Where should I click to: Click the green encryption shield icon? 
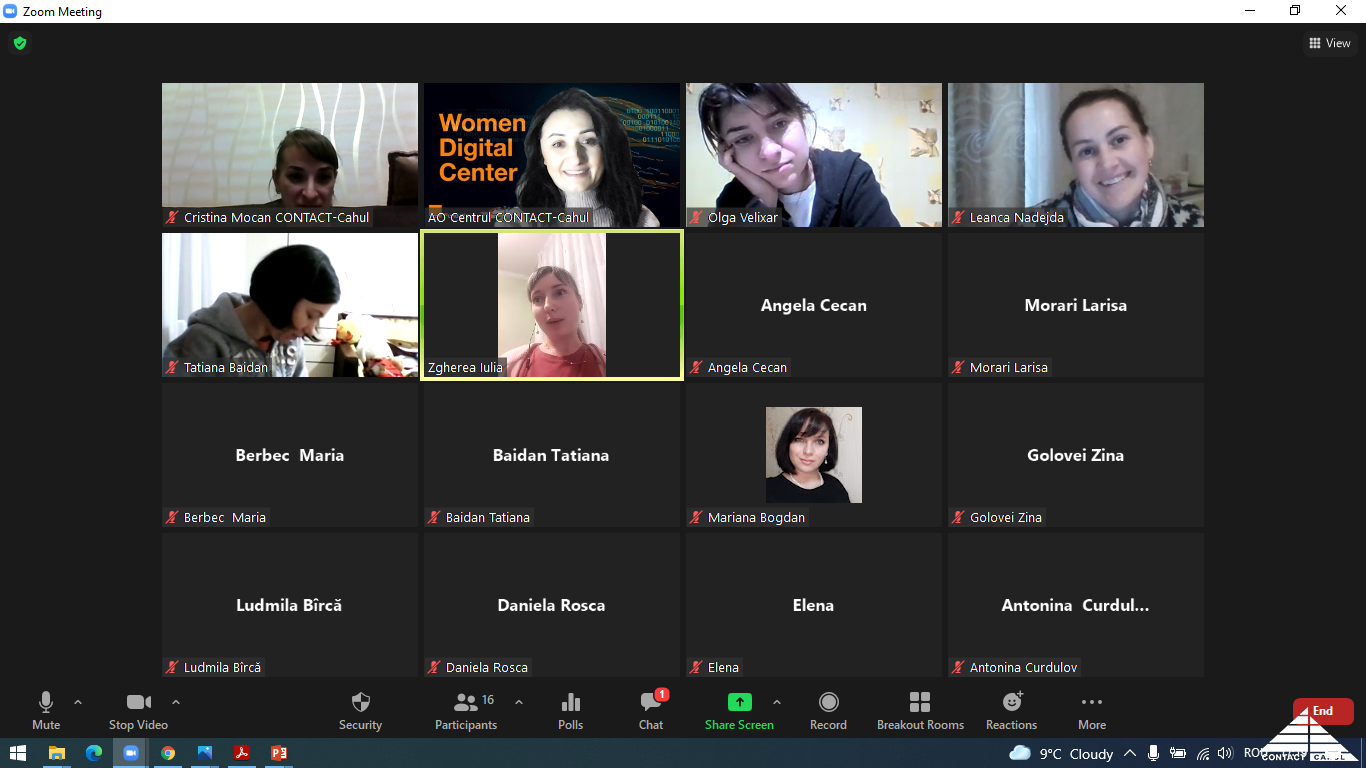pyautogui.click(x=19, y=43)
